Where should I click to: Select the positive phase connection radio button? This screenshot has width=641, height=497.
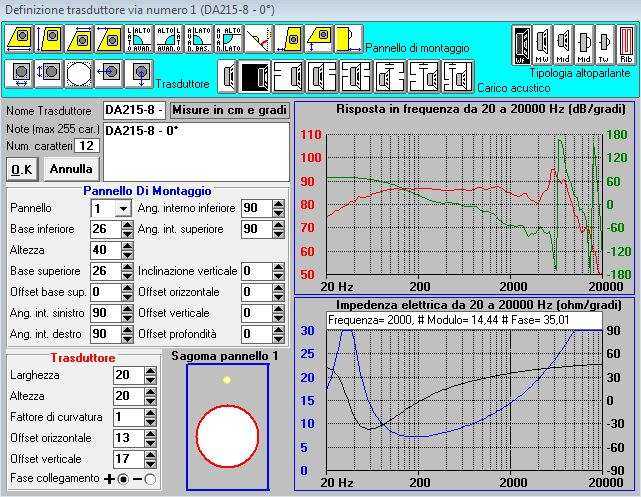(123, 479)
